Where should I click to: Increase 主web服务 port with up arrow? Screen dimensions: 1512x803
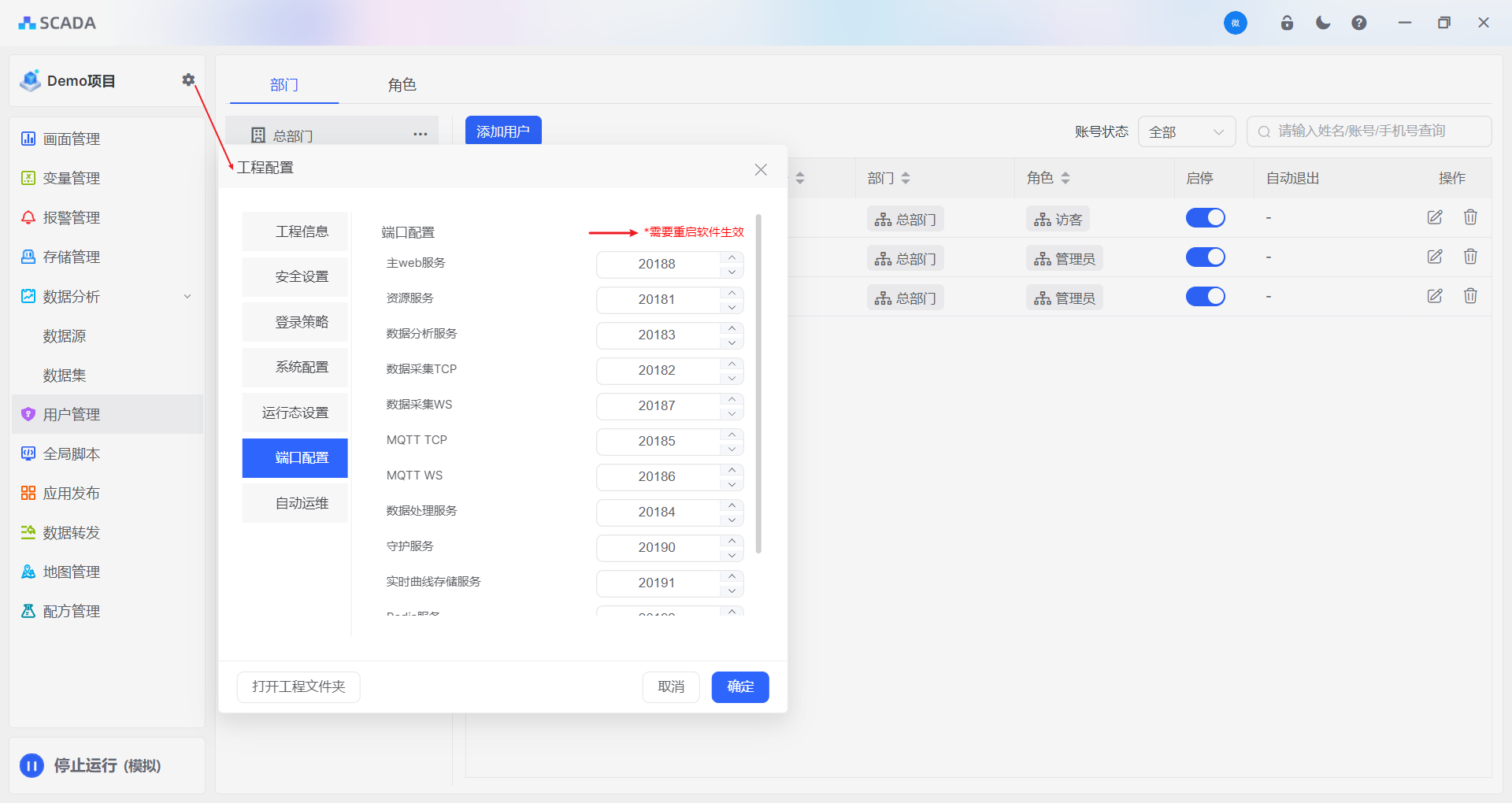(732, 257)
